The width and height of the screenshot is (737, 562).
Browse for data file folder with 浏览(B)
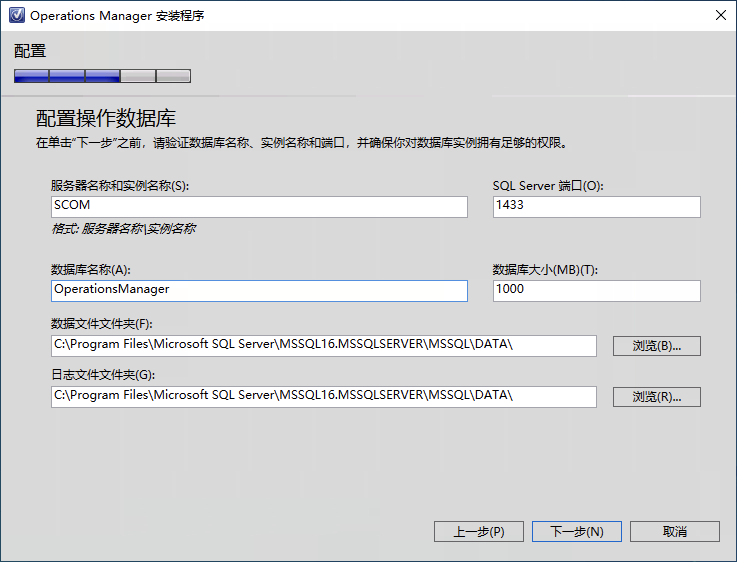[657, 346]
